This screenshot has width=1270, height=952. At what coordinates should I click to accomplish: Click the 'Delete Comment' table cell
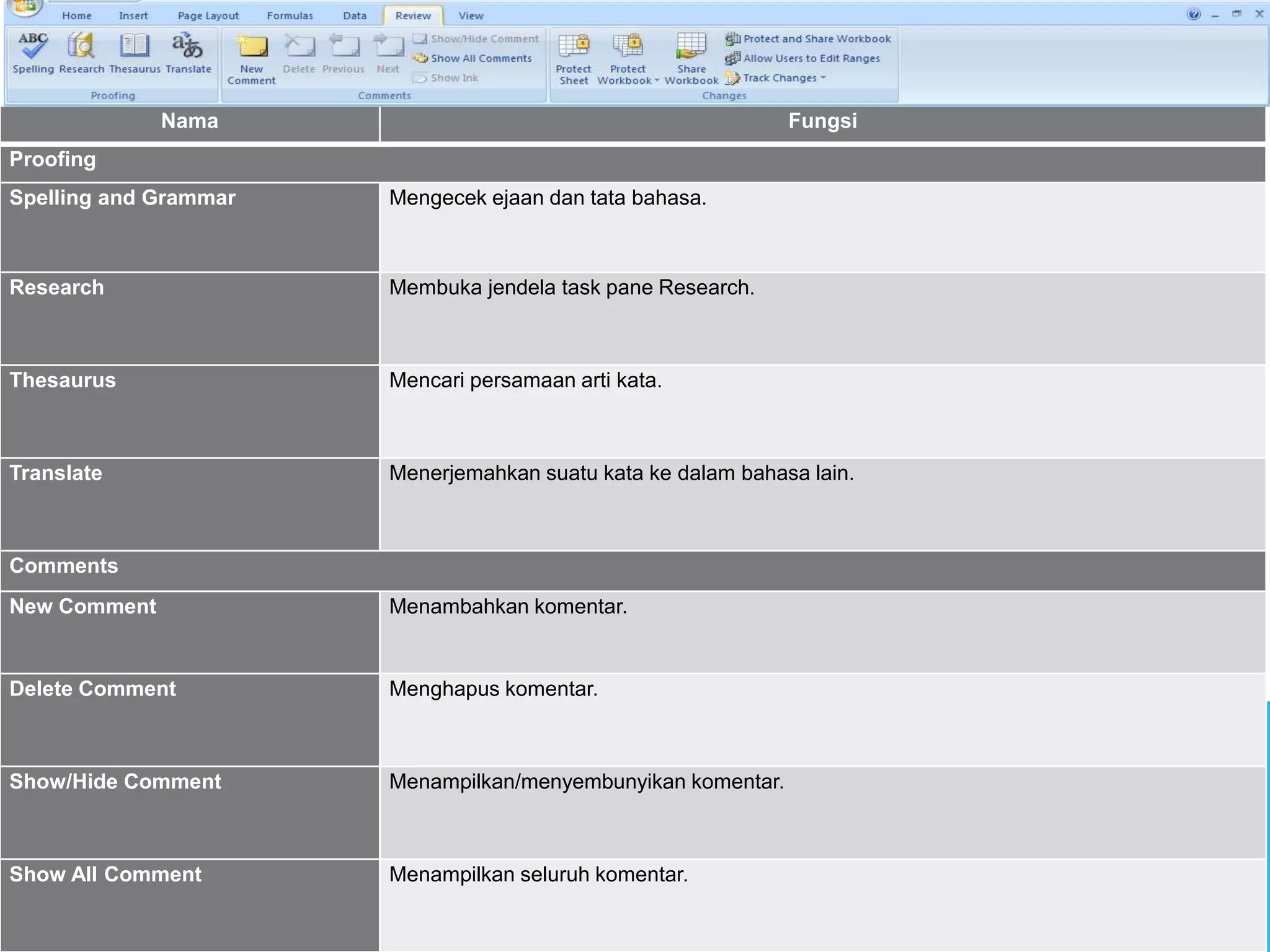tap(190, 720)
